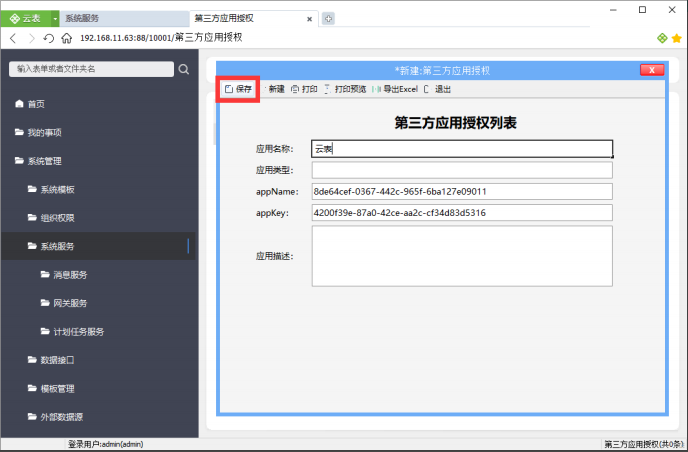Open 消息服务 folder

(64, 275)
